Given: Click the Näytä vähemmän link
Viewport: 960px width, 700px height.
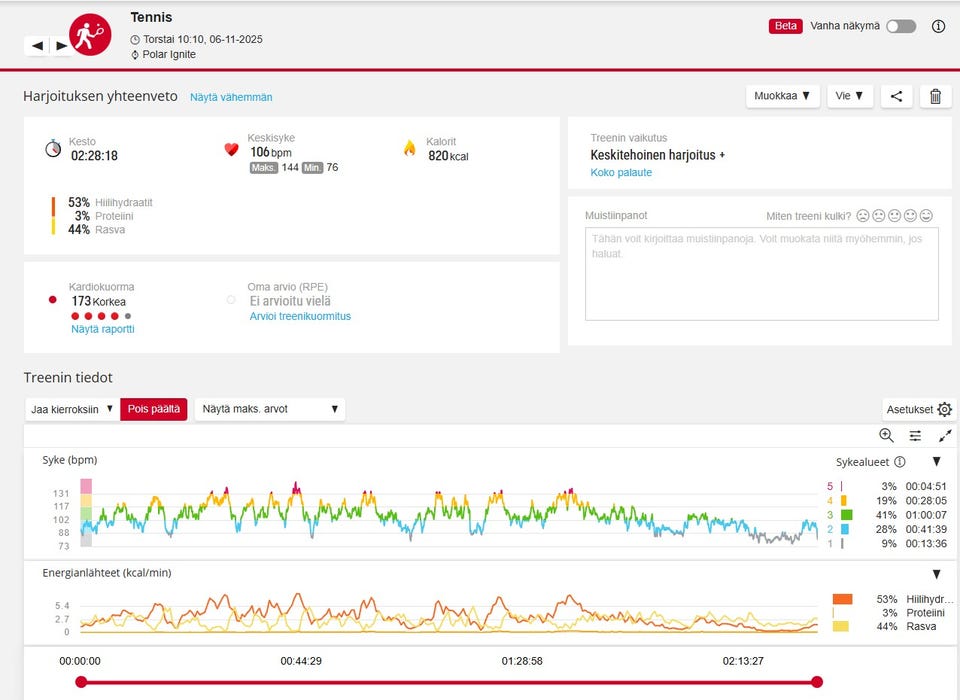Looking at the screenshot, I should (231, 97).
